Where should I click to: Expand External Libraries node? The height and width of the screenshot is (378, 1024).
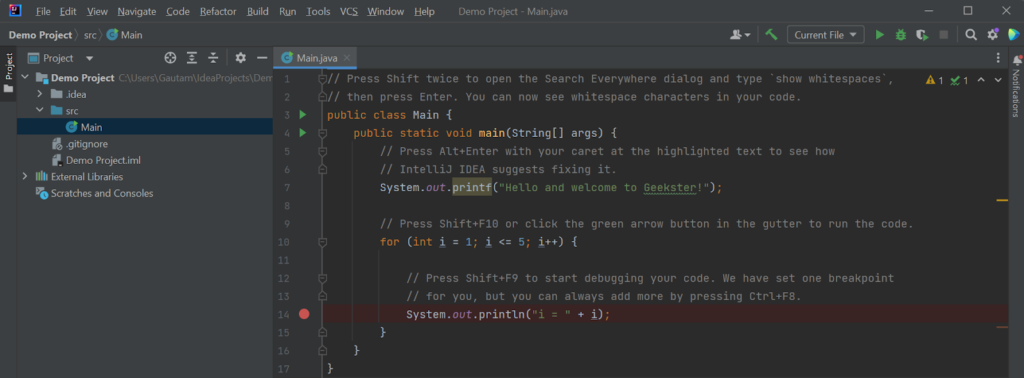point(25,176)
